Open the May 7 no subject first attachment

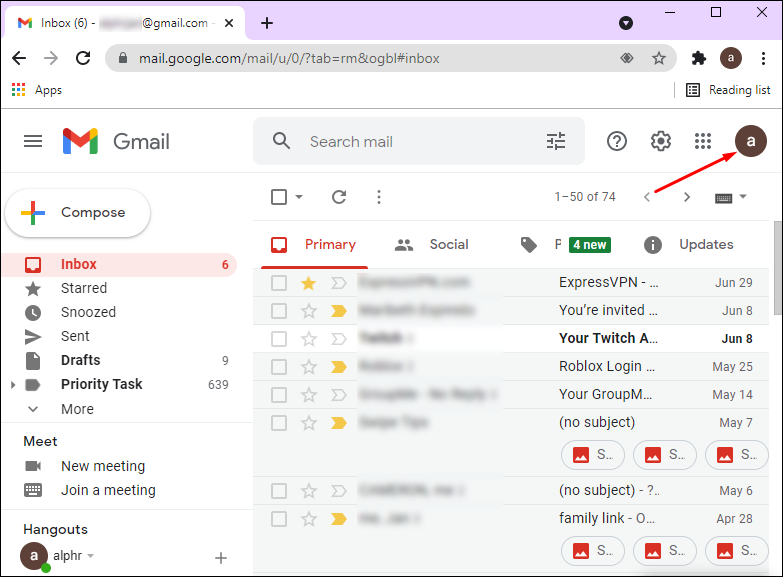(593, 455)
